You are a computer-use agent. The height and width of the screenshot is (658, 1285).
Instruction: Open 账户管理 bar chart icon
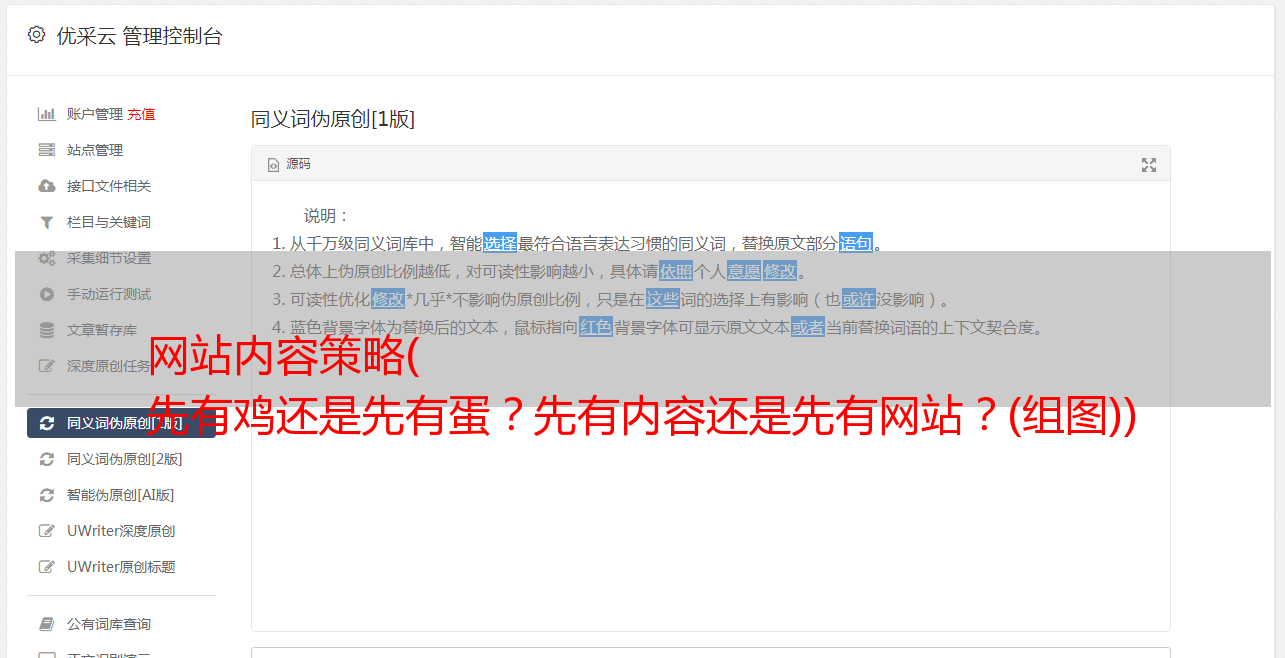pyautogui.click(x=46, y=114)
